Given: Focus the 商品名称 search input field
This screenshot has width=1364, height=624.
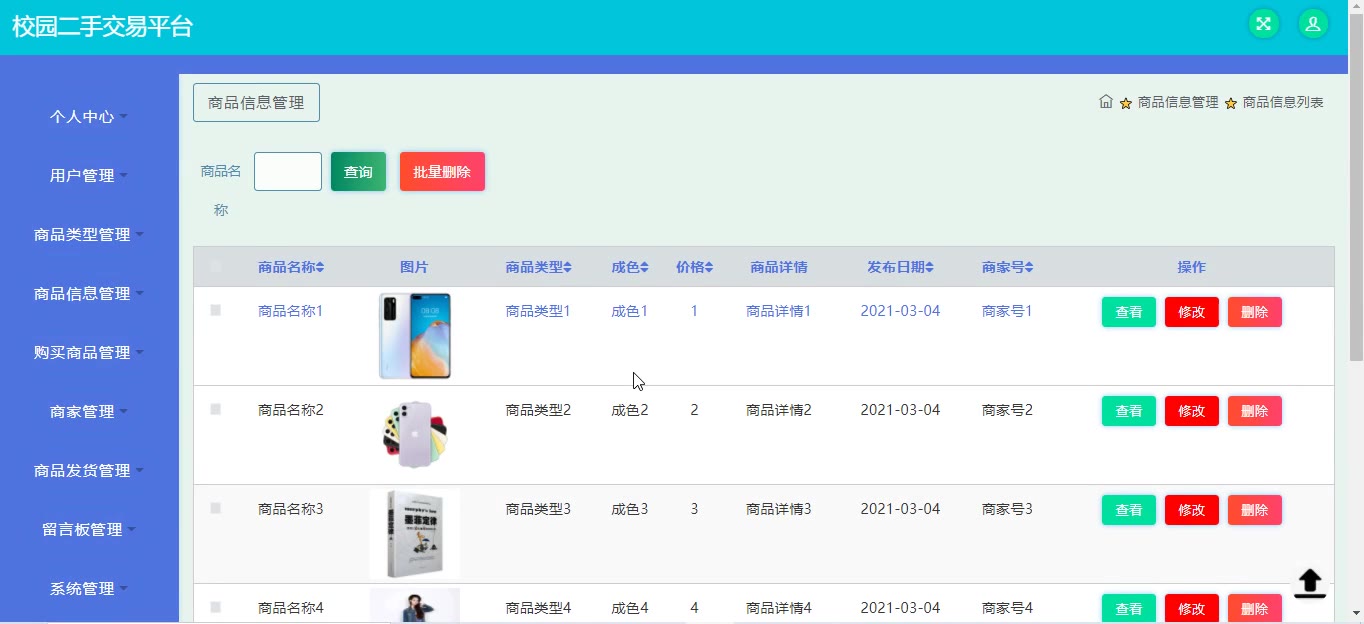Looking at the screenshot, I should click(288, 171).
